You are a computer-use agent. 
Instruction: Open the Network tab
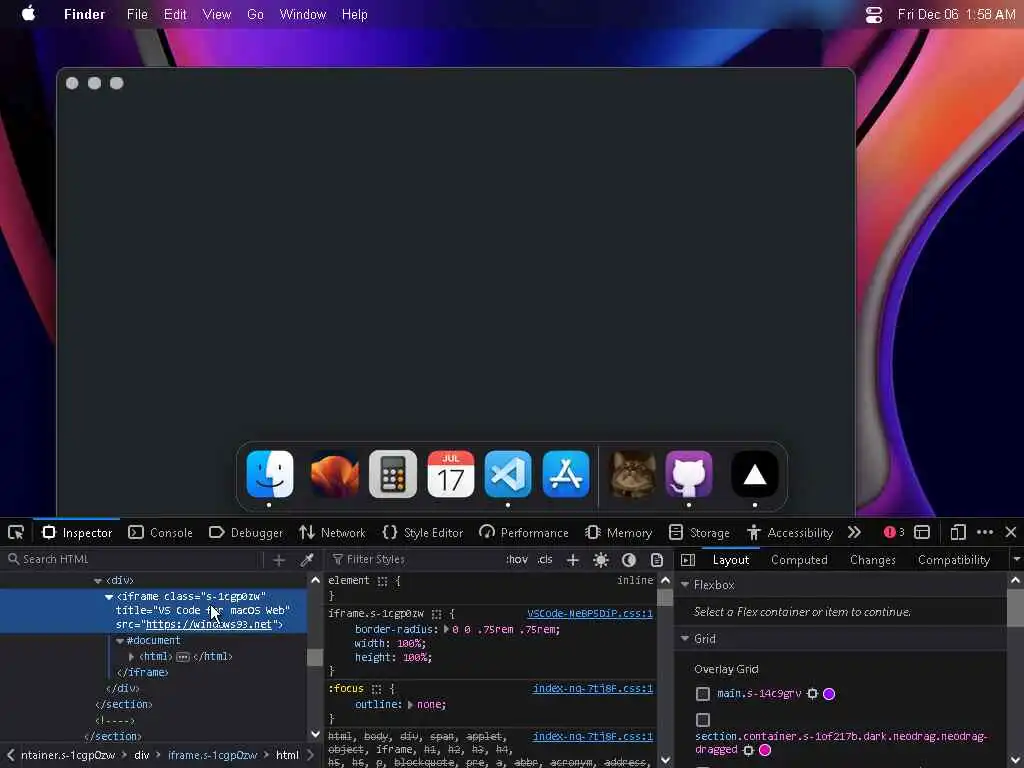click(x=332, y=532)
